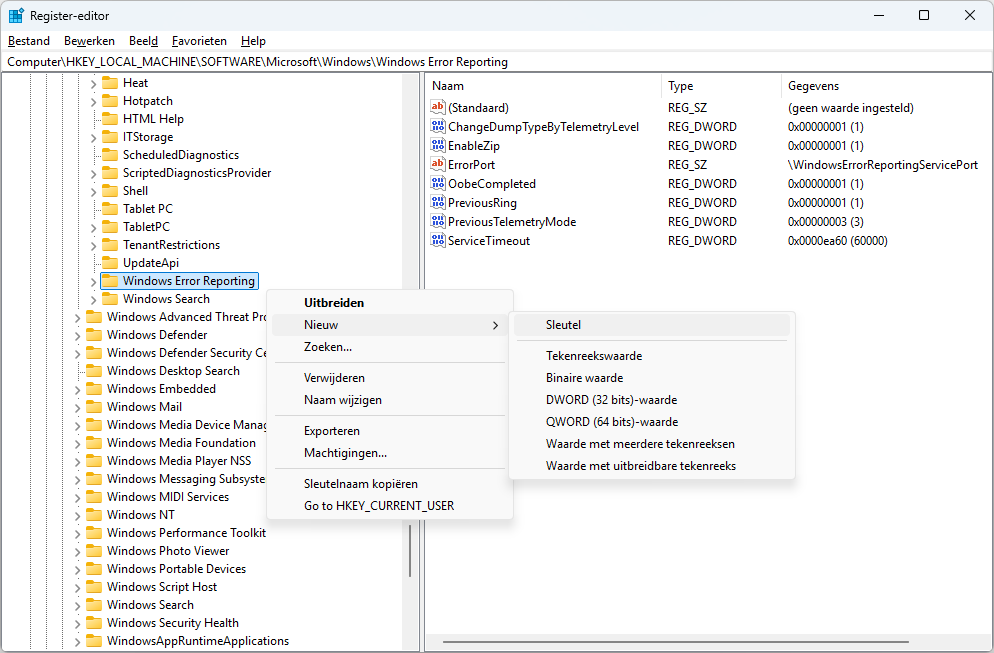Open the Bewerken menu
Viewport: 994px width, 653px height.
89,41
